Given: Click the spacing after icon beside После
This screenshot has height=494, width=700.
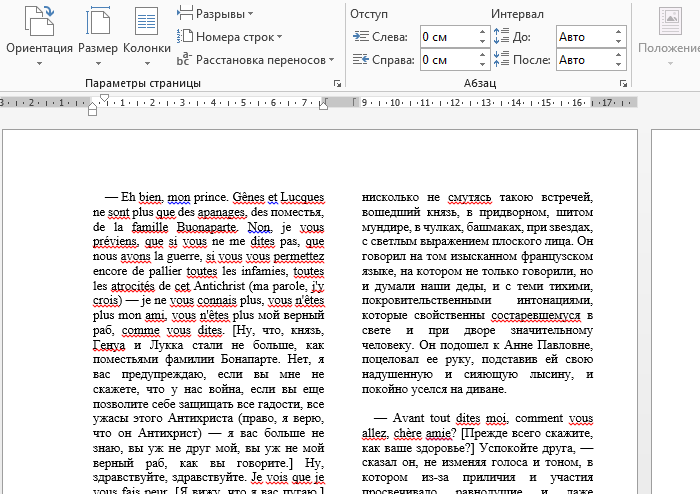Looking at the screenshot, I should pyautogui.click(x=501, y=59).
